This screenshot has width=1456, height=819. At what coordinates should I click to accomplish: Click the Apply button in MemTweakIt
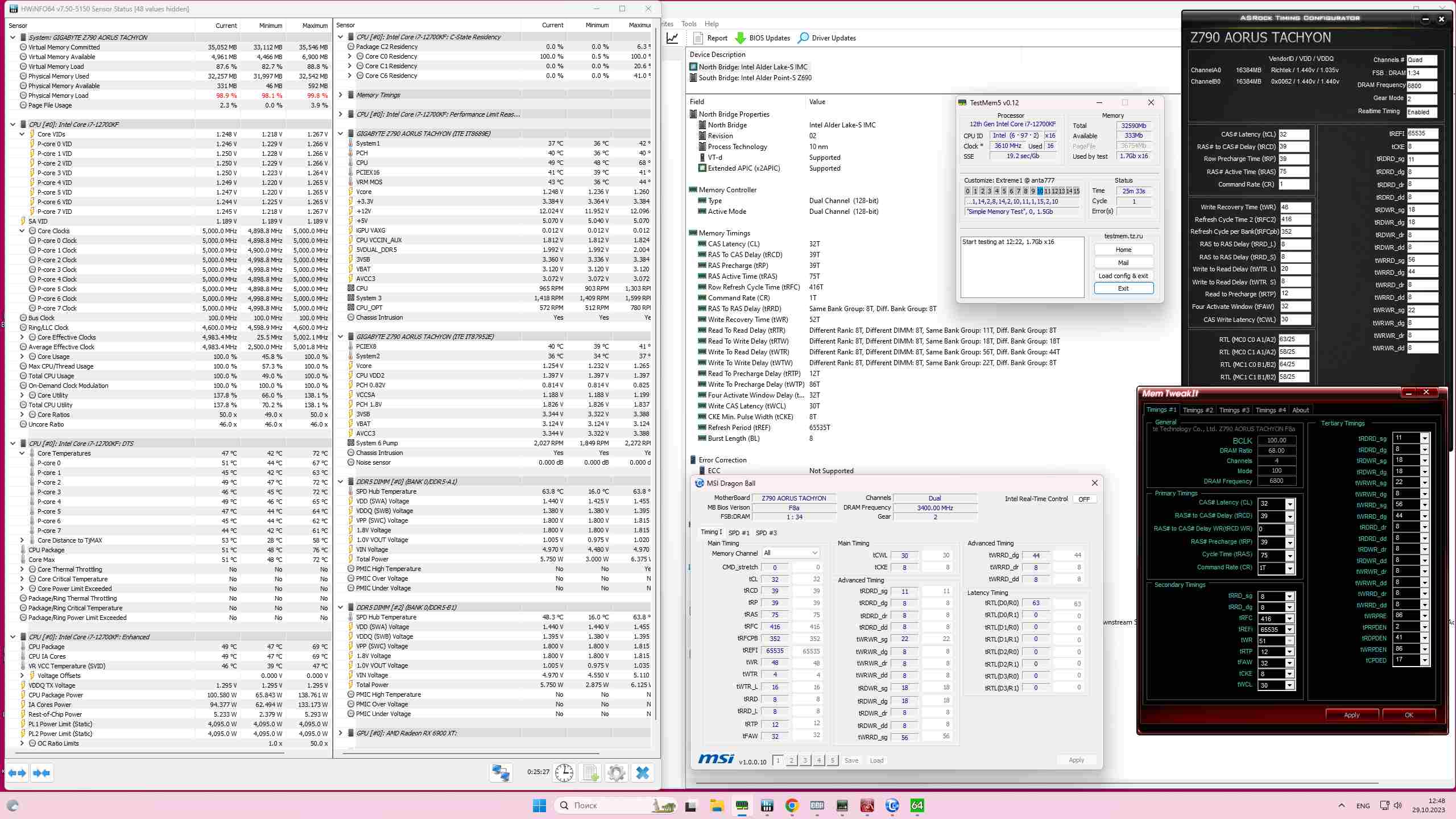click(x=1351, y=715)
